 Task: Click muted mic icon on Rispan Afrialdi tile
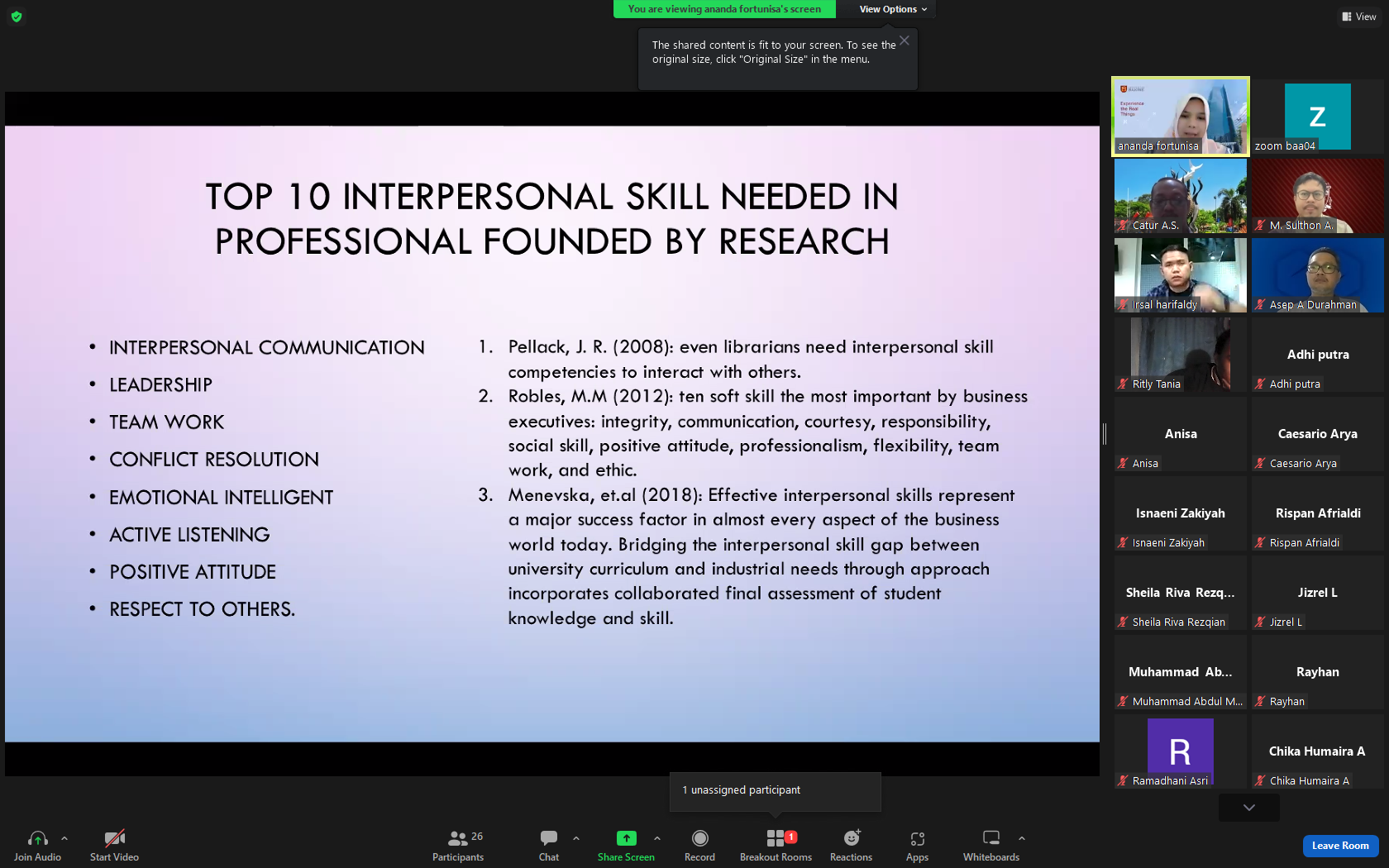point(1260,542)
